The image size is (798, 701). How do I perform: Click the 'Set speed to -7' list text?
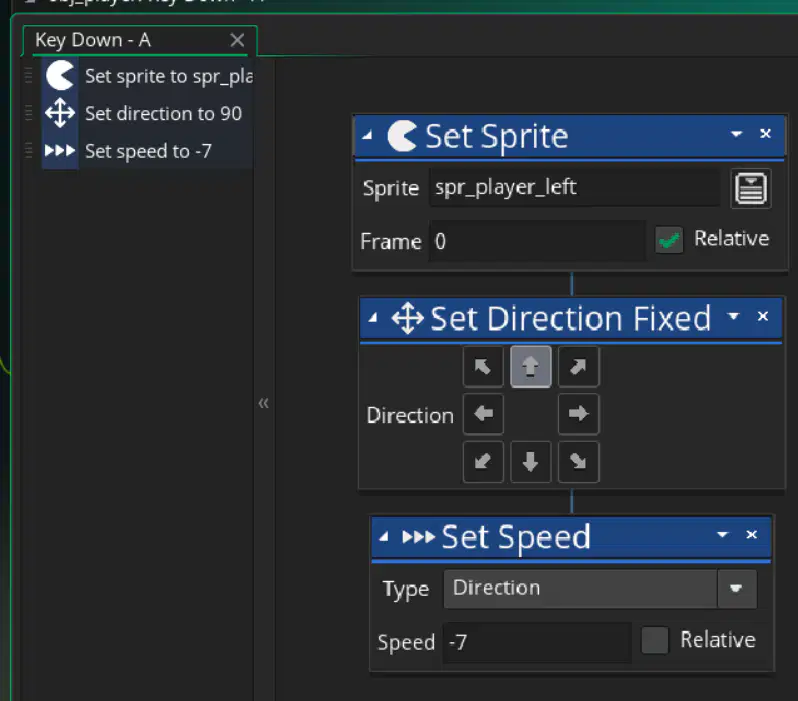tap(148, 151)
